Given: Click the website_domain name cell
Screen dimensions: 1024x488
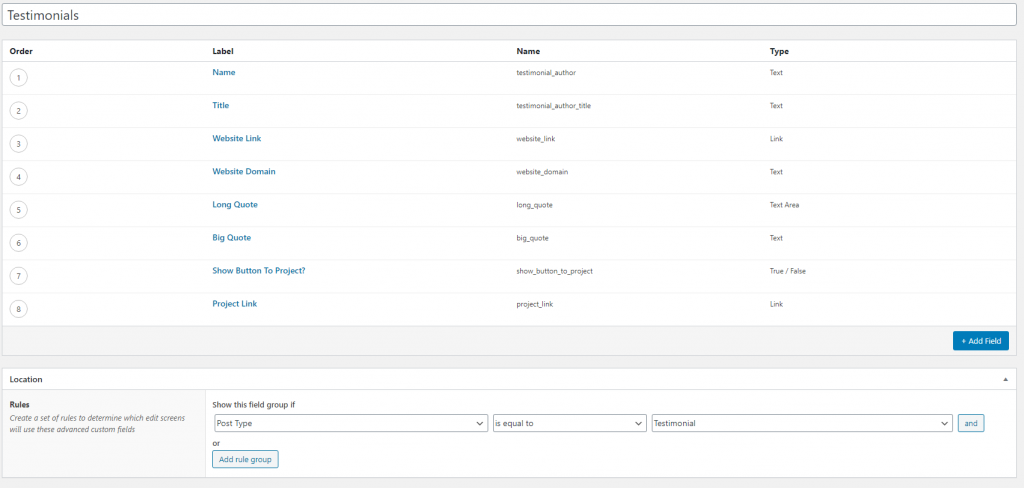Looking at the screenshot, I should [540, 172].
